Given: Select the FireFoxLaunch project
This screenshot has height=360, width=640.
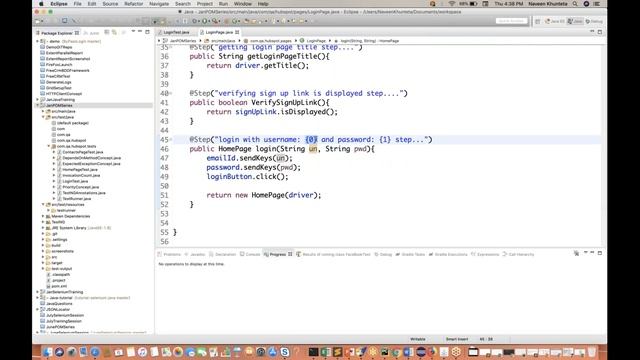Looking at the screenshot, I should [x=59, y=64].
